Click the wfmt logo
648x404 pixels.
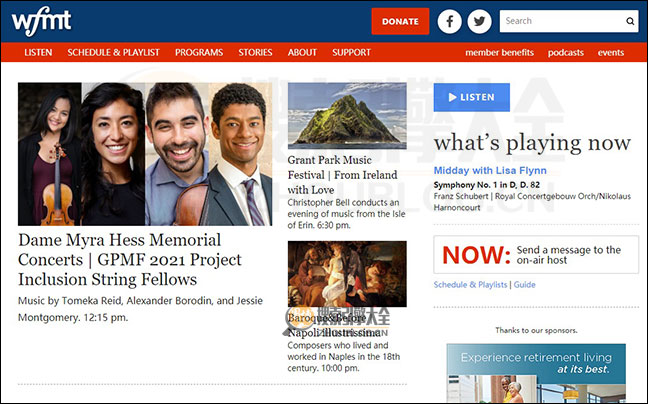[x=41, y=21]
